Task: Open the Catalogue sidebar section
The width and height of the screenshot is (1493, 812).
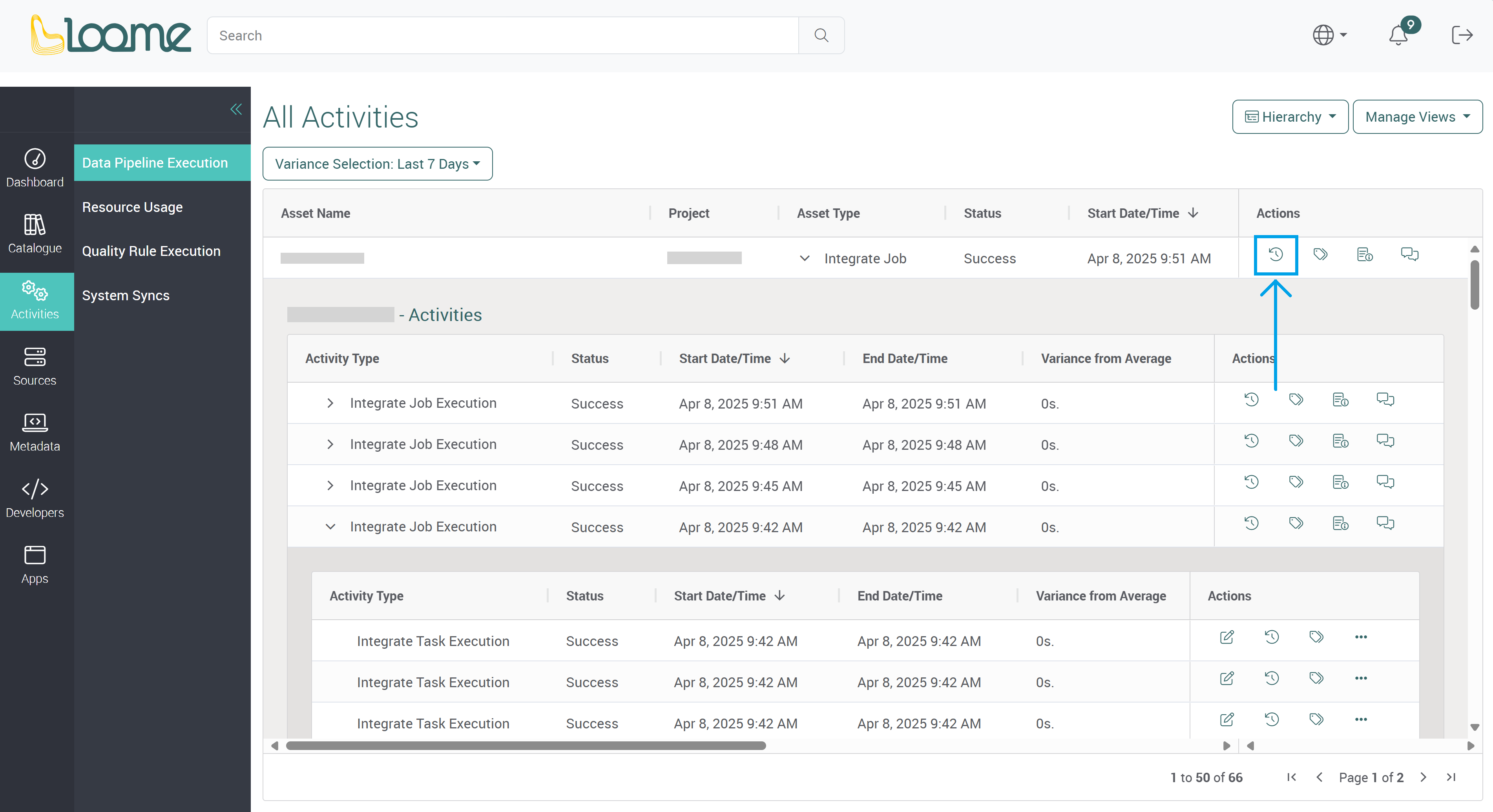Action: pos(35,234)
